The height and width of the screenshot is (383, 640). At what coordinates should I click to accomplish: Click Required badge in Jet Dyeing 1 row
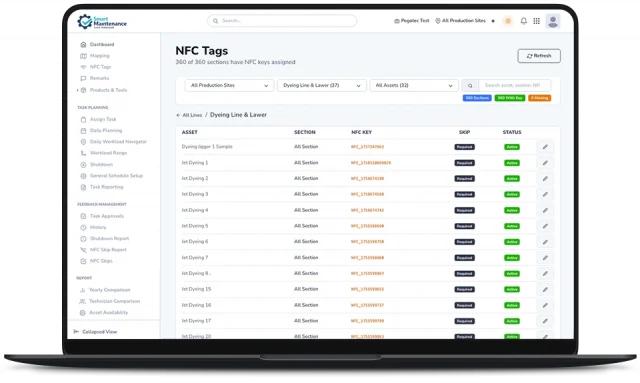(x=464, y=163)
